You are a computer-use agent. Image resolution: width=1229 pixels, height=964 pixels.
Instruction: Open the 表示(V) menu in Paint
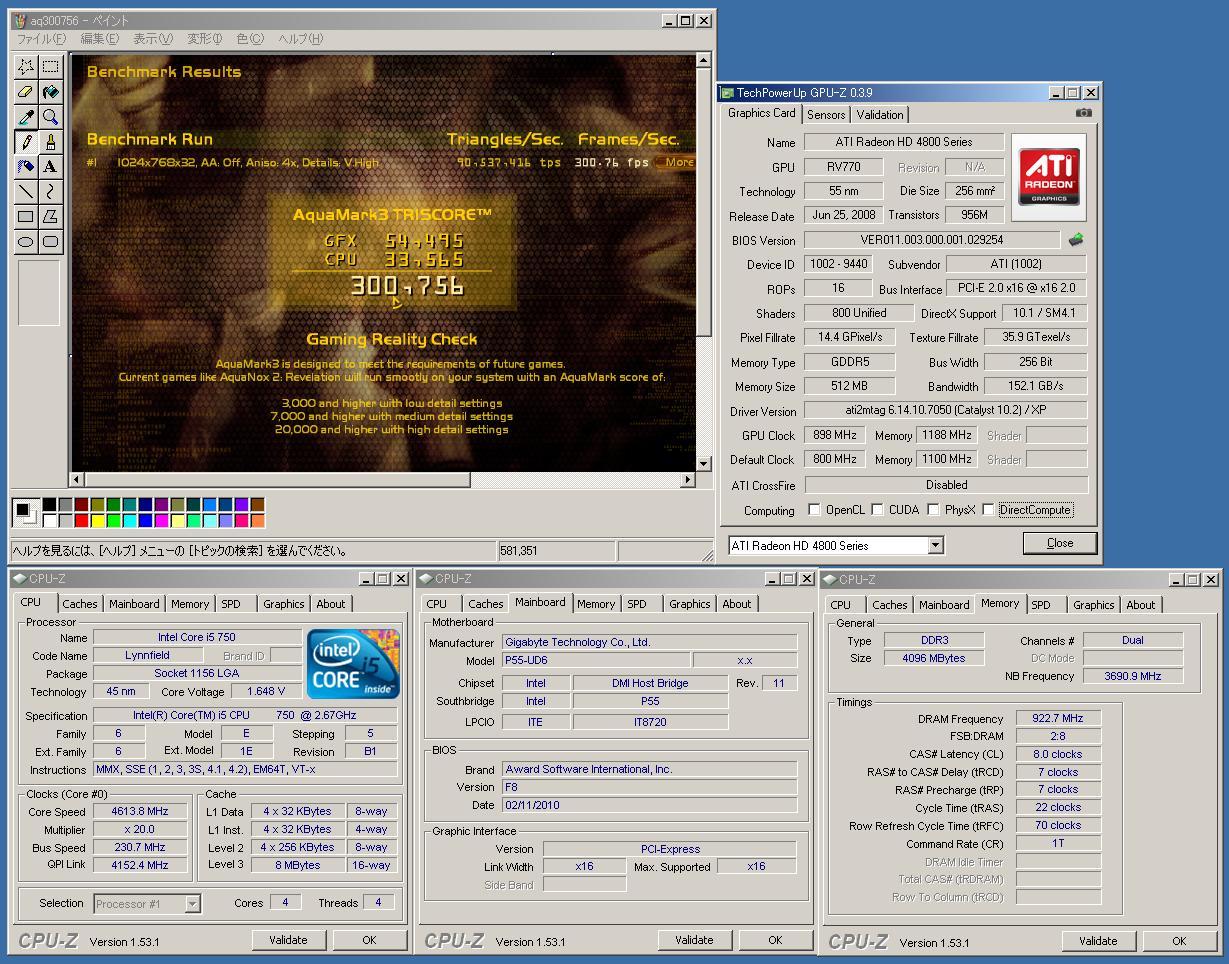click(x=152, y=39)
